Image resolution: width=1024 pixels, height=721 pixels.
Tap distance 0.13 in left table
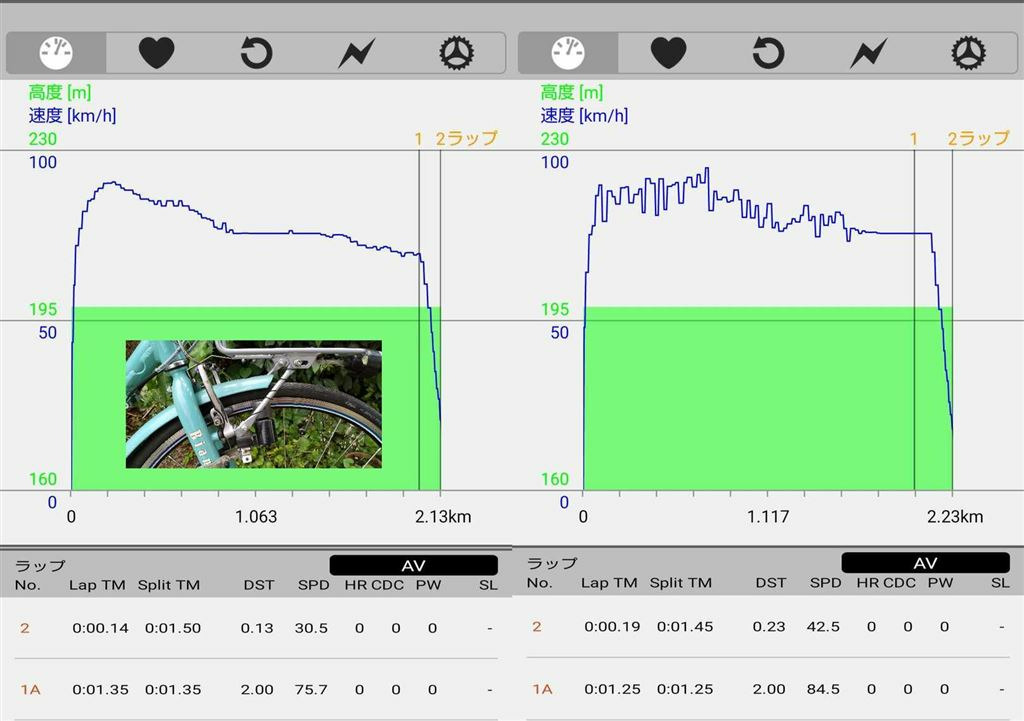(257, 628)
